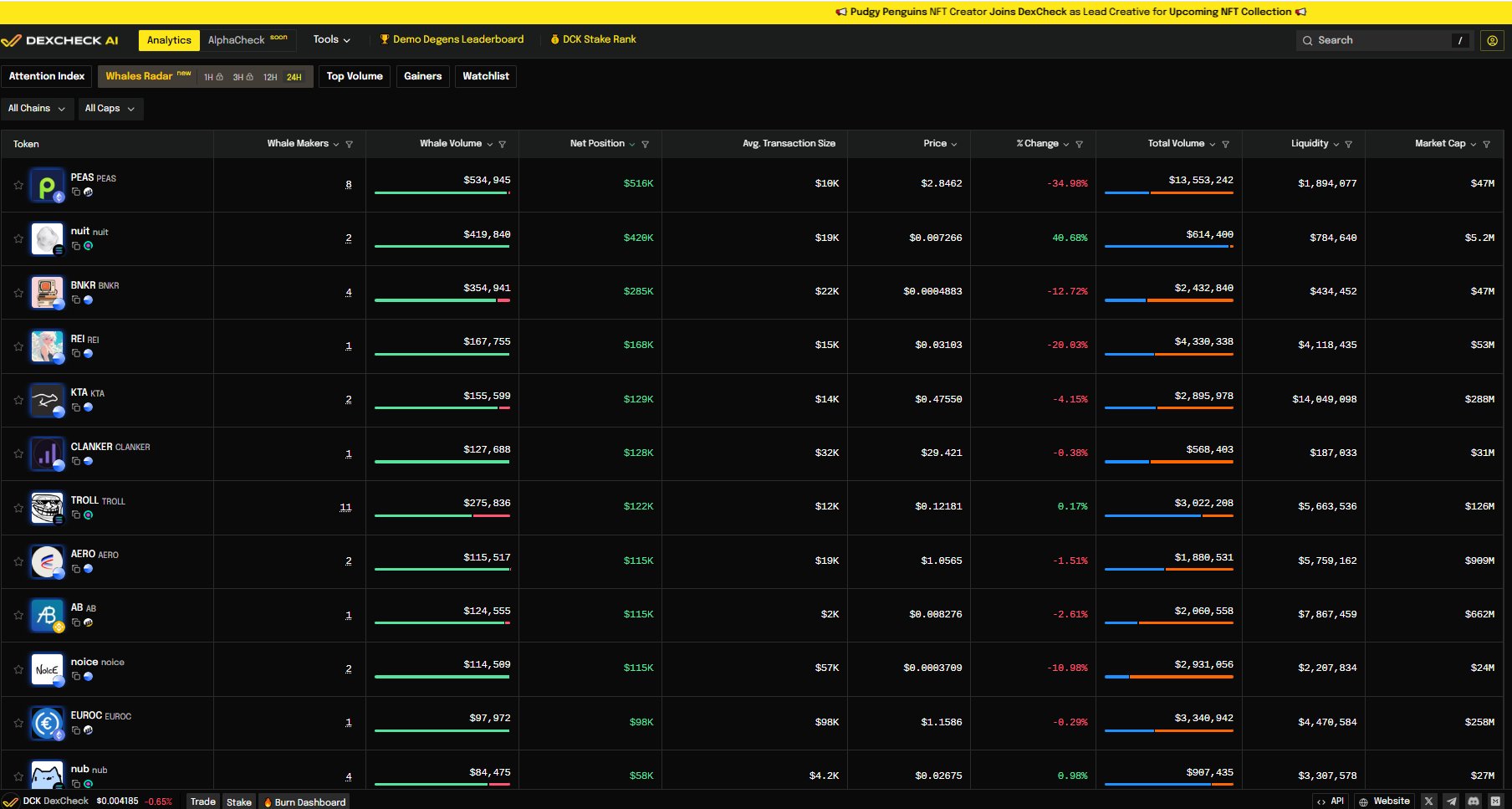
Task: Click the X (Twitter) footer icon
Action: (1428, 801)
